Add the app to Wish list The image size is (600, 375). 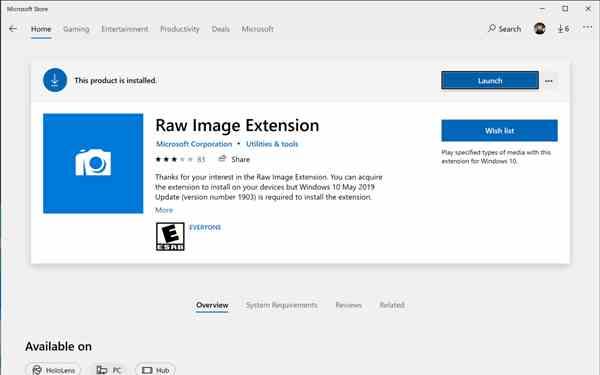[499, 131]
